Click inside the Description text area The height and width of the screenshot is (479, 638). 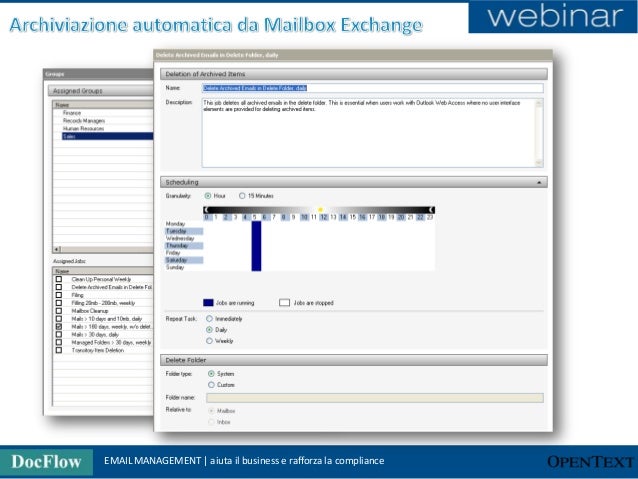(368, 133)
